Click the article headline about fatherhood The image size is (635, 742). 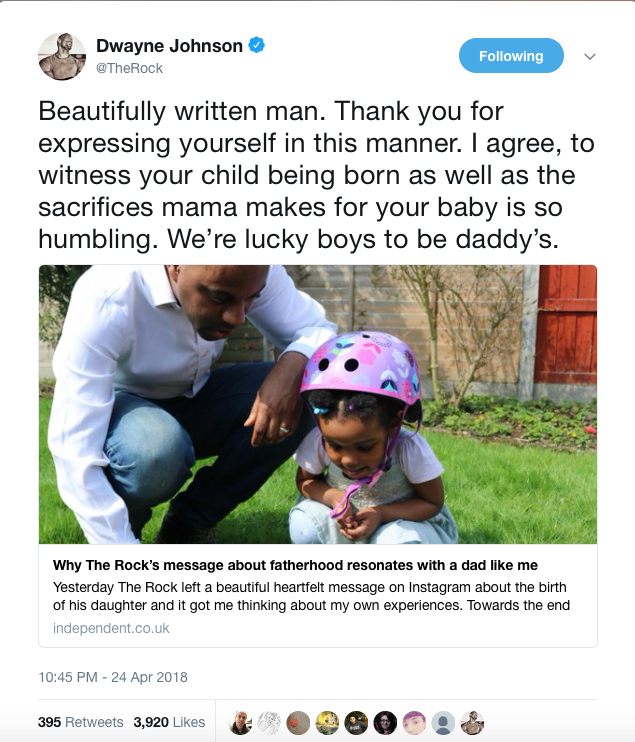[295, 566]
